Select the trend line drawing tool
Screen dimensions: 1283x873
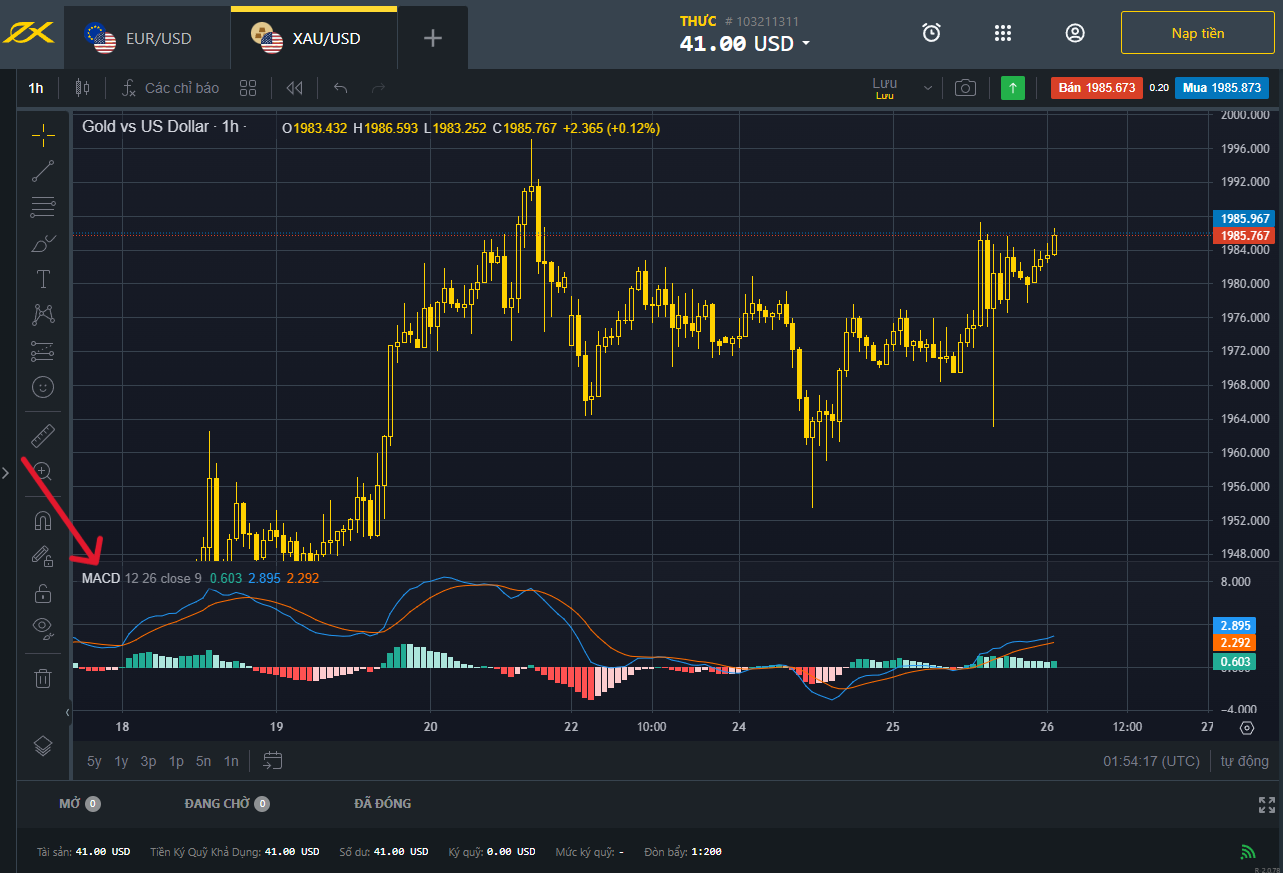(x=43, y=171)
